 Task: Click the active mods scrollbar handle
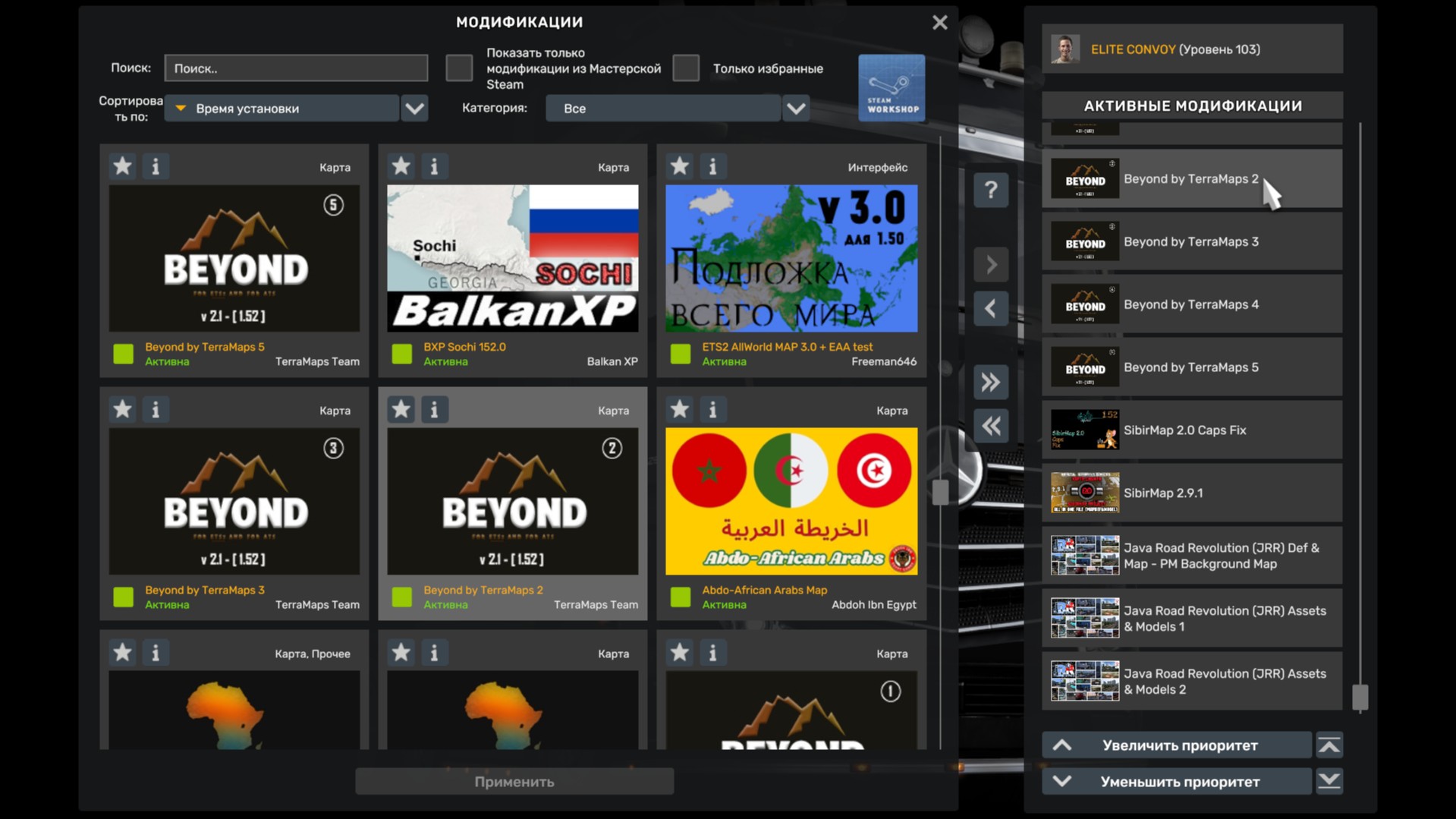point(1360,697)
